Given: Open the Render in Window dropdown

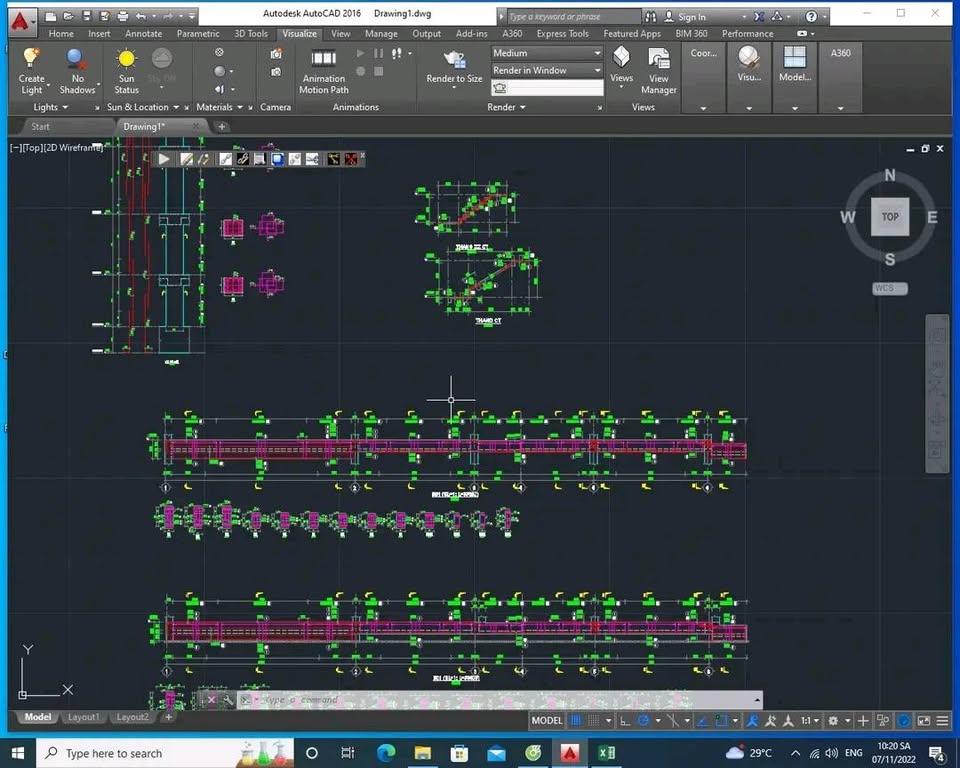Looking at the screenshot, I should point(546,70).
